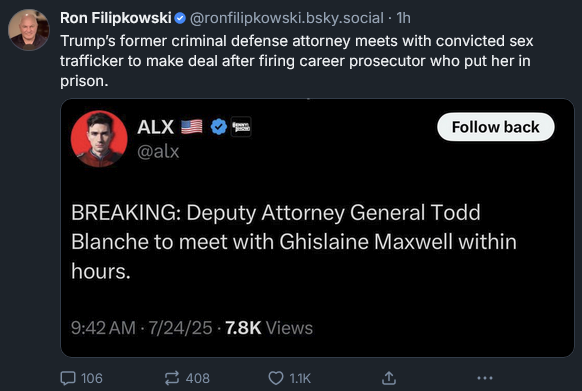Open the Ron Filipkowski display name link

click(x=115, y=18)
